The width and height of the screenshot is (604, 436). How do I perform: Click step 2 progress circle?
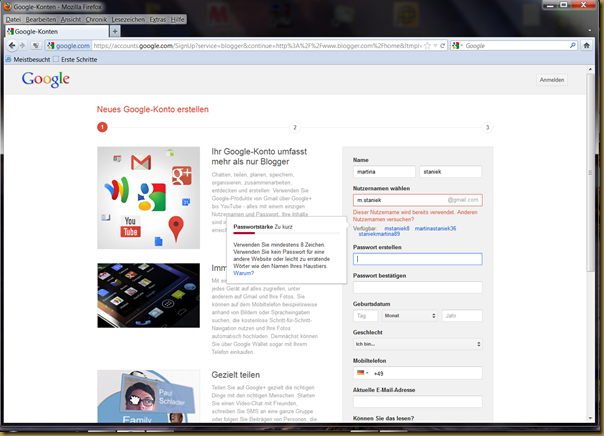pyautogui.click(x=295, y=127)
